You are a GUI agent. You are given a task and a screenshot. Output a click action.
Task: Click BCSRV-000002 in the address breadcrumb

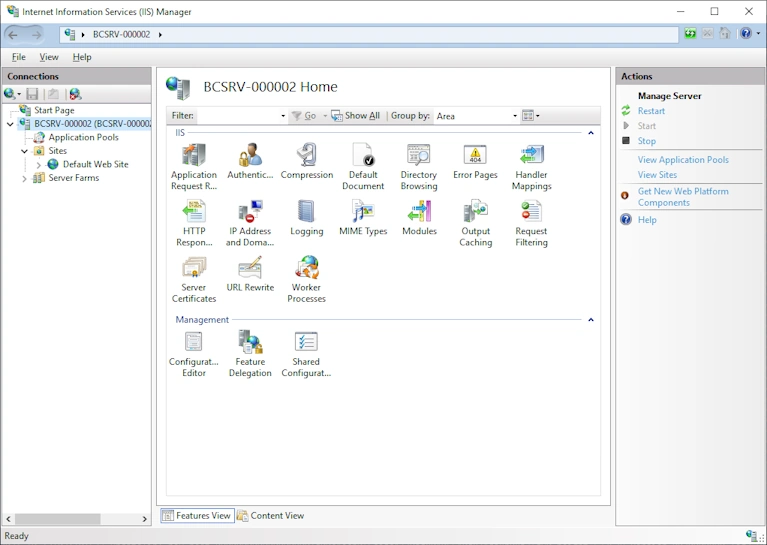pos(121,34)
